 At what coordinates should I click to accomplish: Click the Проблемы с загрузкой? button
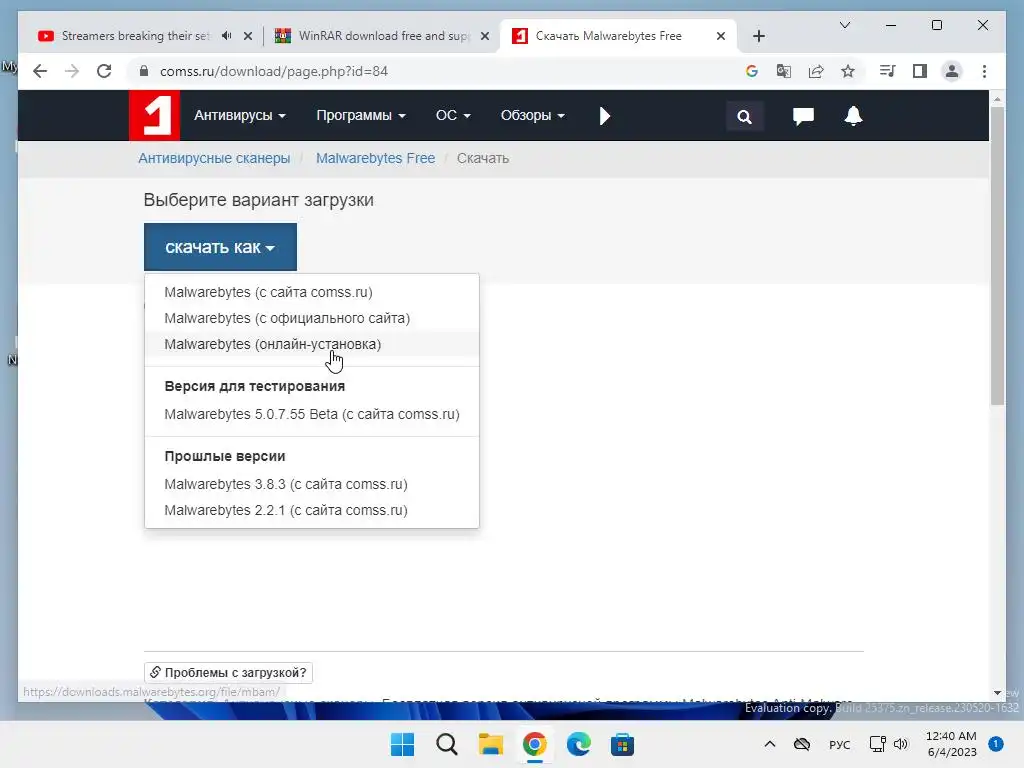click(x=228, y=673)
